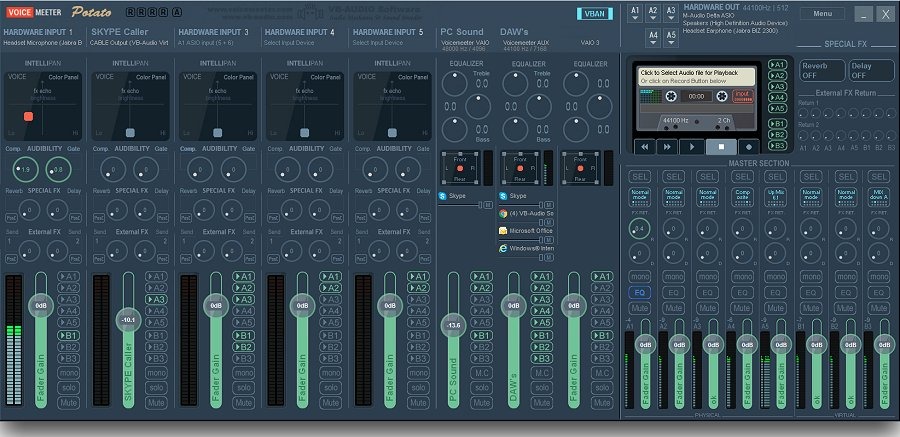Open the Color Panel on Hardware Input 3

[x=239, y=77]
